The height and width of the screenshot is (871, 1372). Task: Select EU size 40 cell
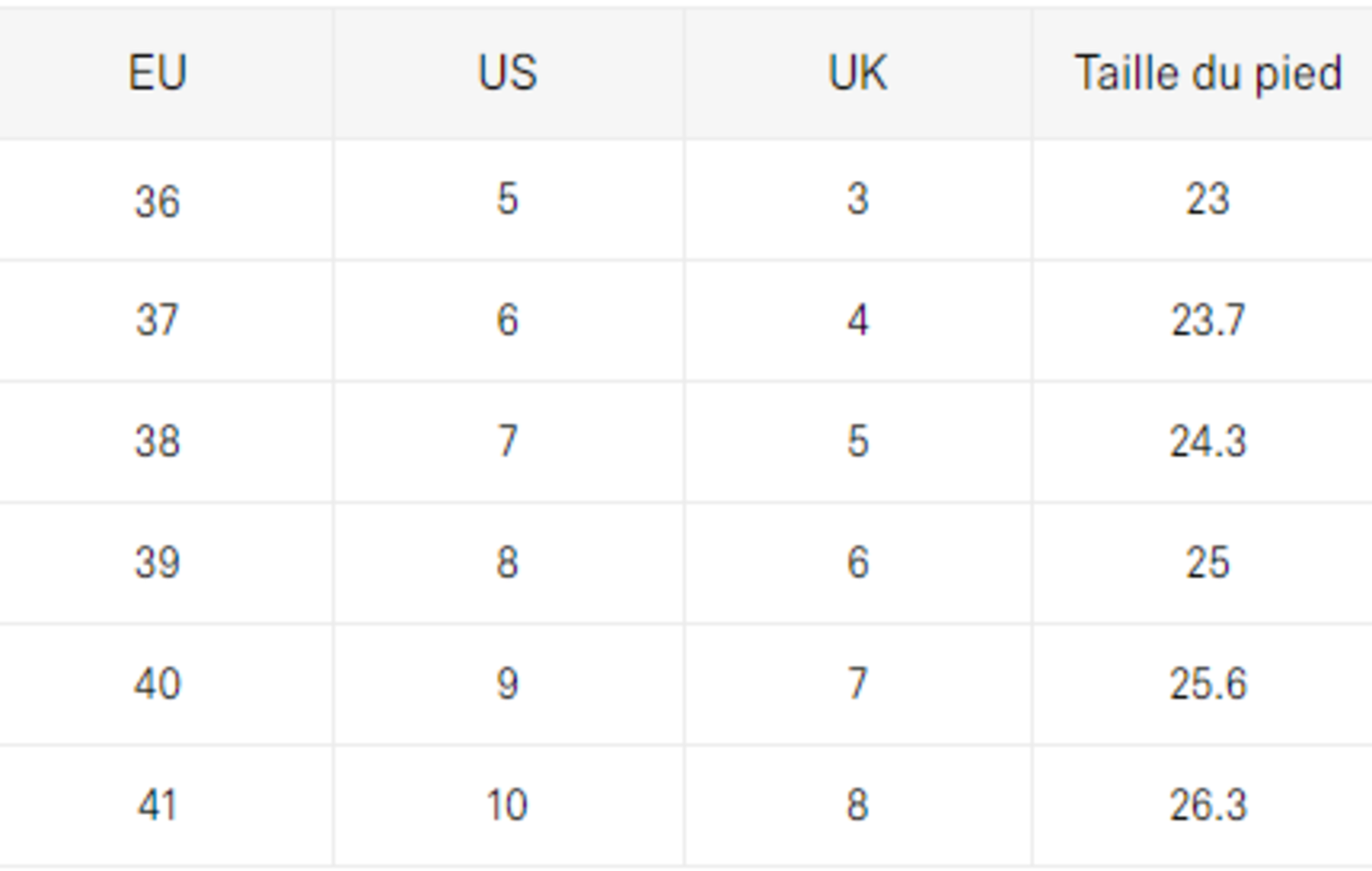tap(157, 684)
